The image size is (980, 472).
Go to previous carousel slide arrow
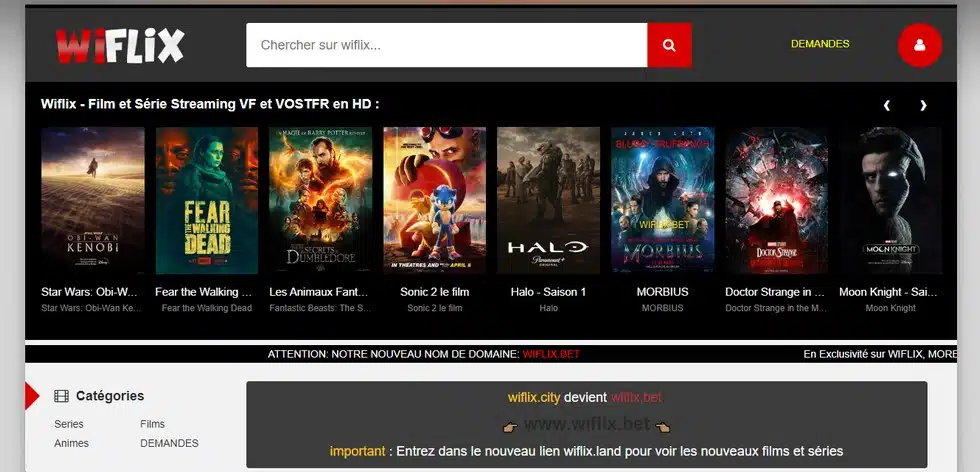click(x=886, y=105)
